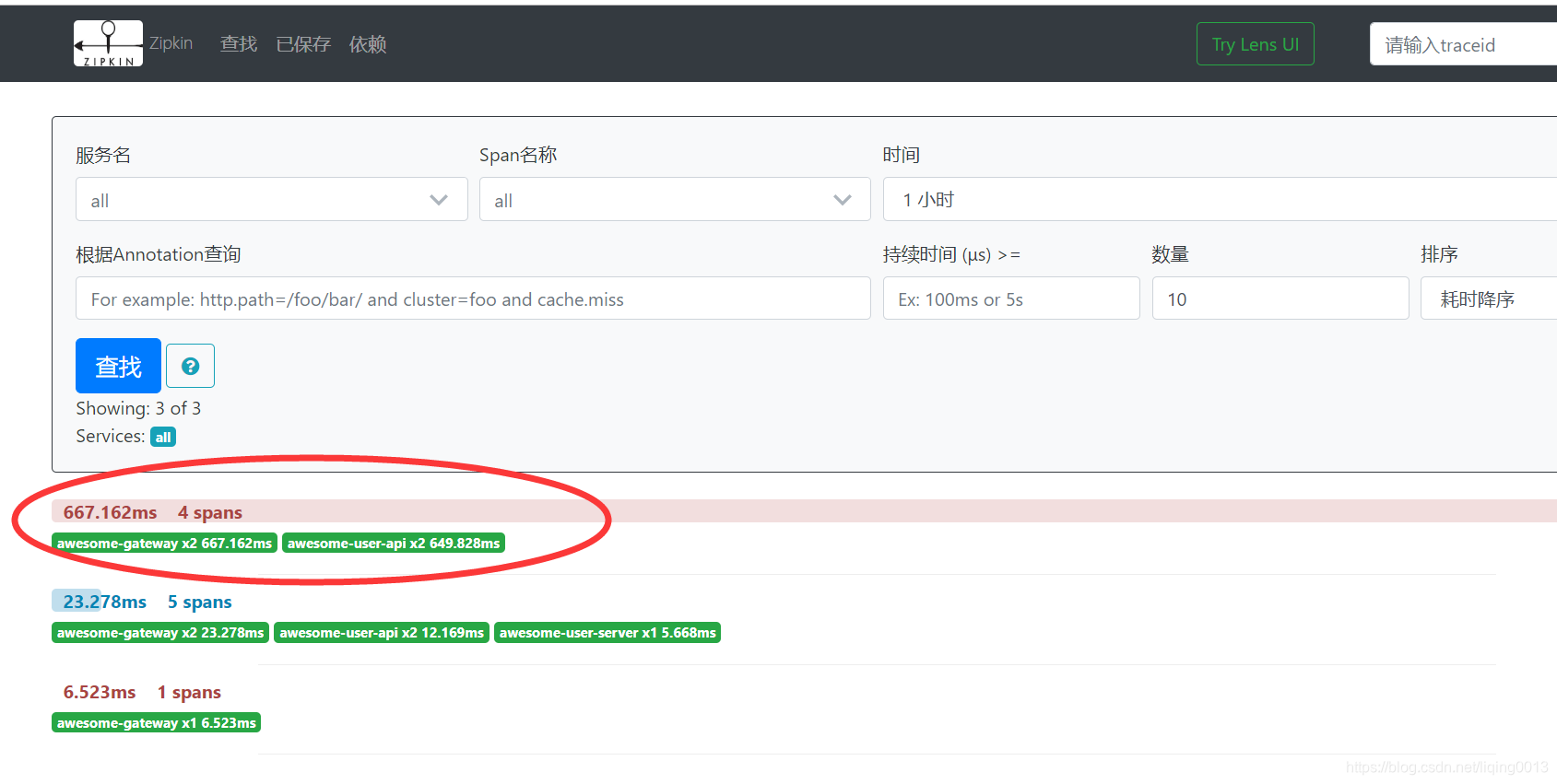Screen dimensions: 1557x784
Task: Click the Services all badge
Action: pos(163,437)
